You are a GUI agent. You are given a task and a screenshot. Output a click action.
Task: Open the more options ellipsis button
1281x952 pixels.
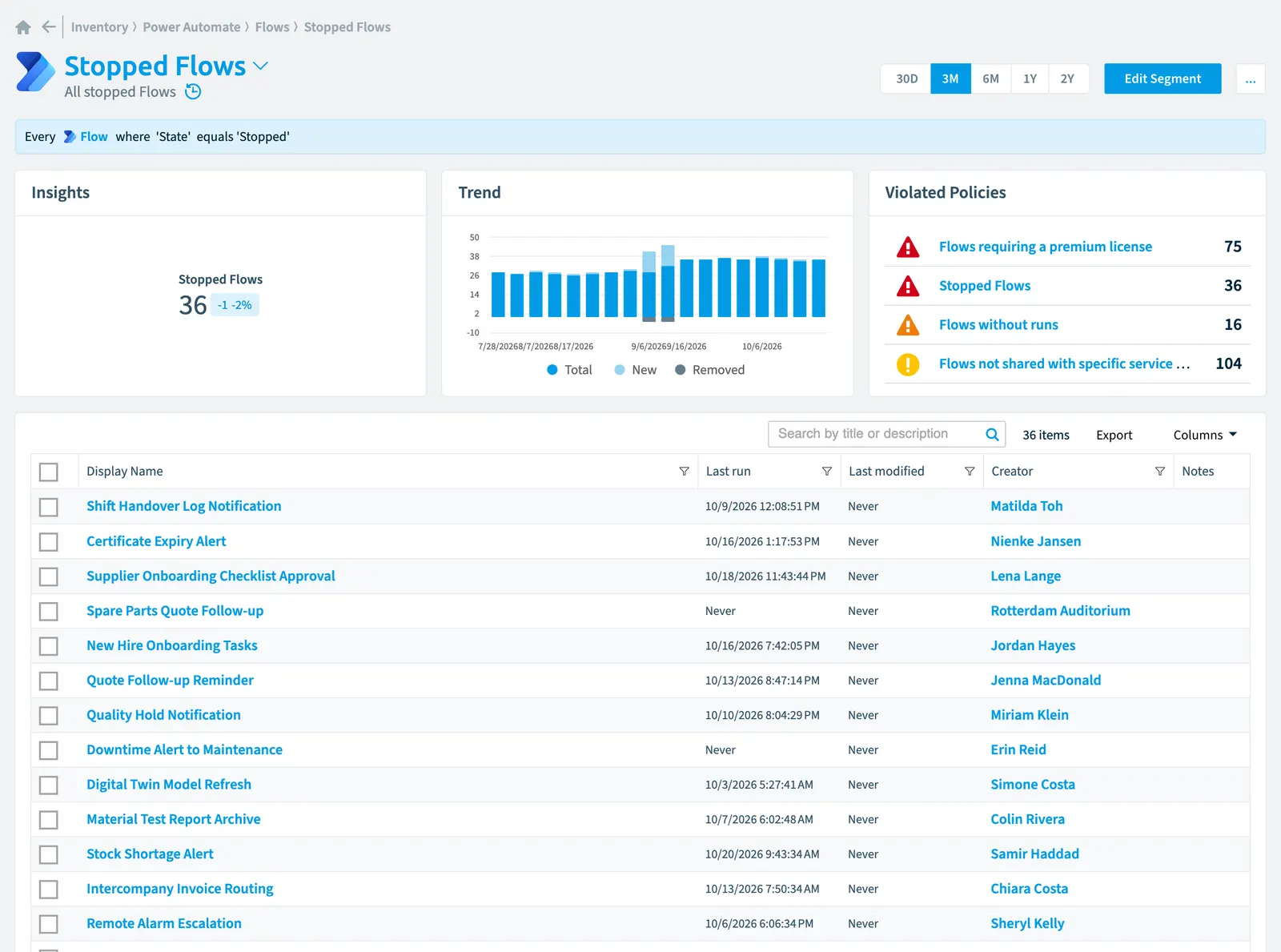point(1251,79)
